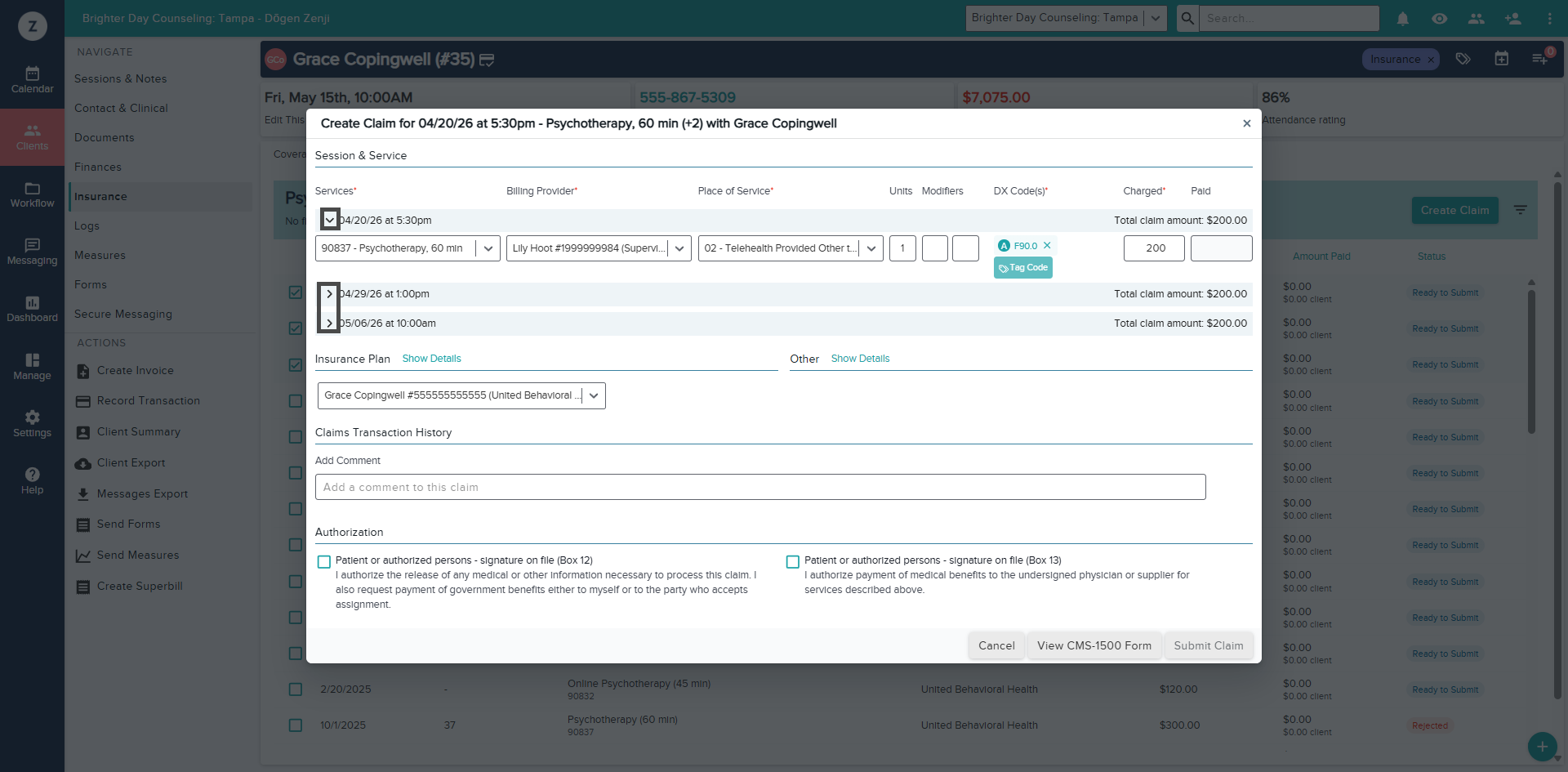Remove the Insurance filter tag

point(1431,60)
